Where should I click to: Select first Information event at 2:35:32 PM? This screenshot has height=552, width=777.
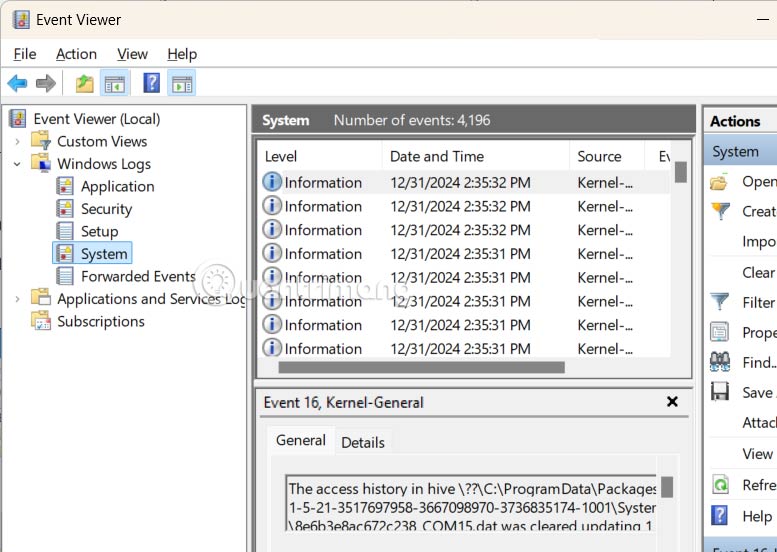465,182
